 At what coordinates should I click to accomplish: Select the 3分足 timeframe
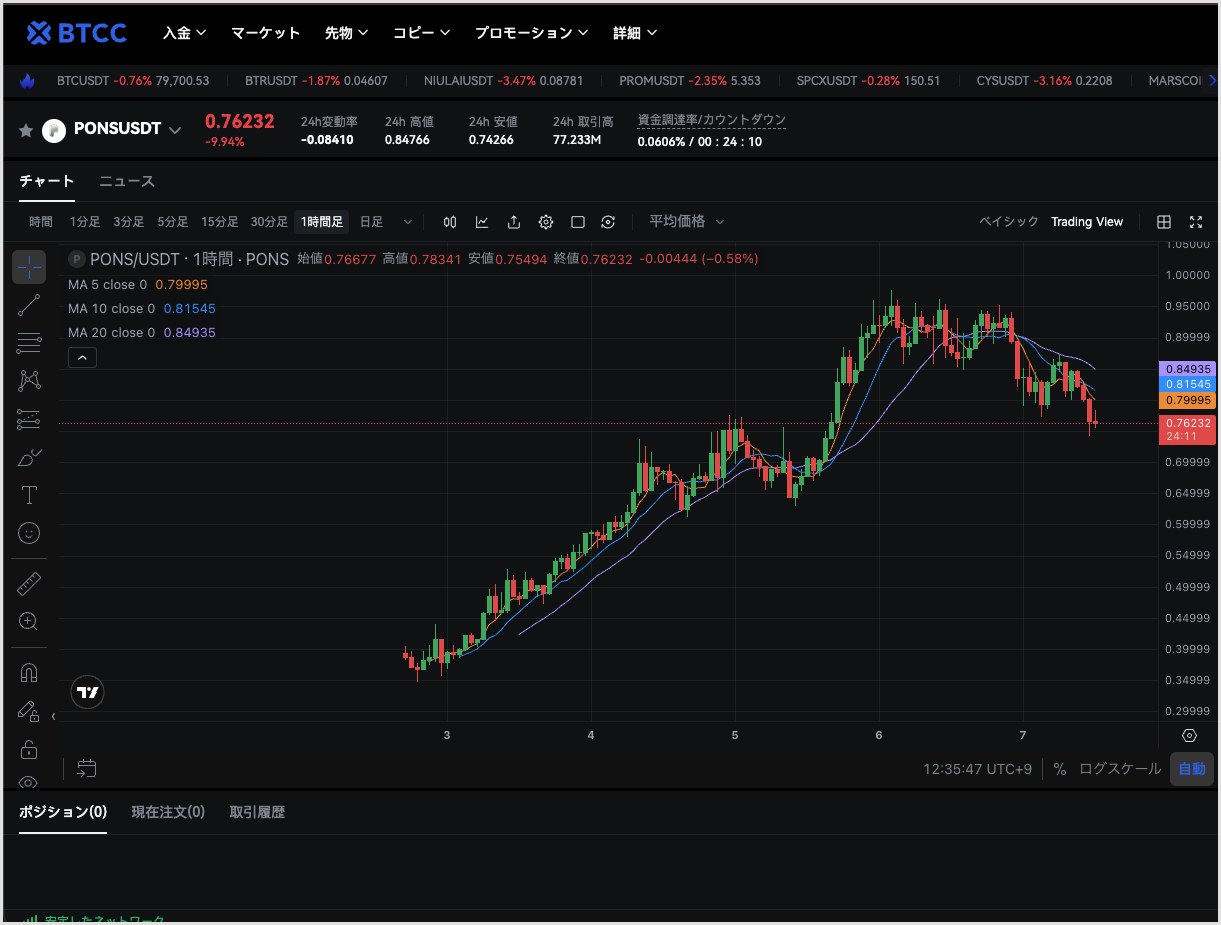(129, 222)
